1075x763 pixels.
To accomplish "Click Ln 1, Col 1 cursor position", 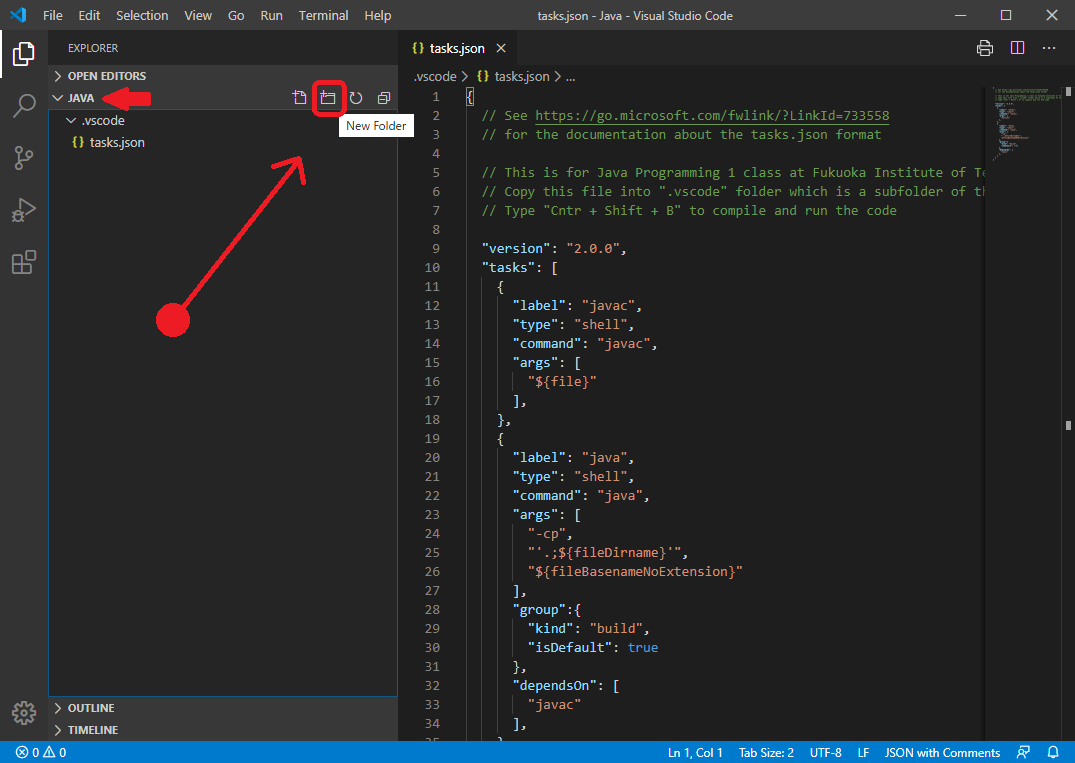I will pos(695,752).
